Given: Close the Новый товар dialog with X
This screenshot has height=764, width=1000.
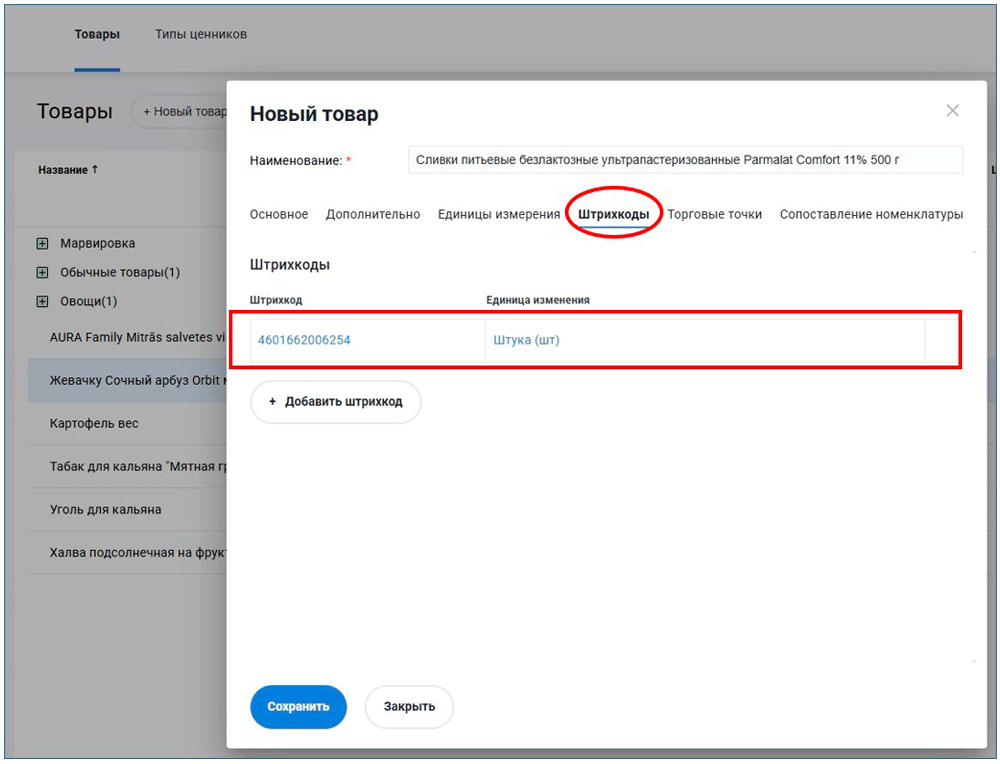Looking at the screenshot, I should tap(952, 111).
